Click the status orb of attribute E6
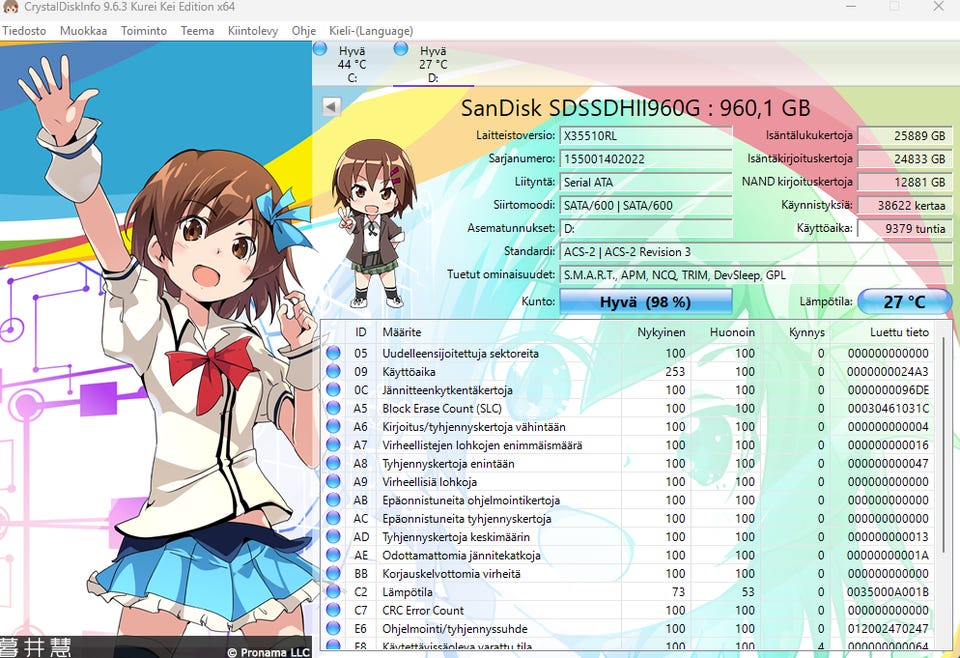 [x=333, y=629]
